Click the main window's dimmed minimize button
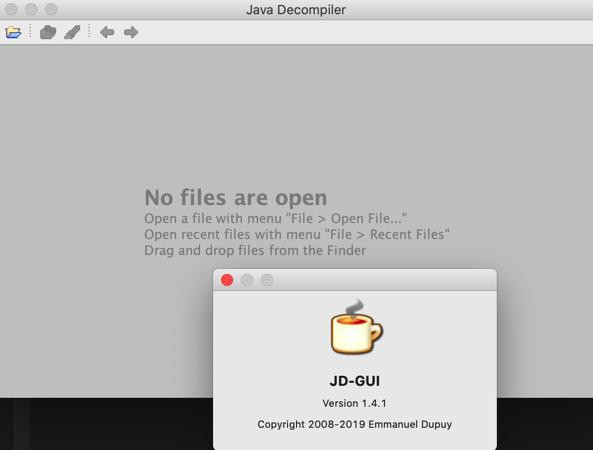This screenshot has height=450, width=593. [31, 9]
